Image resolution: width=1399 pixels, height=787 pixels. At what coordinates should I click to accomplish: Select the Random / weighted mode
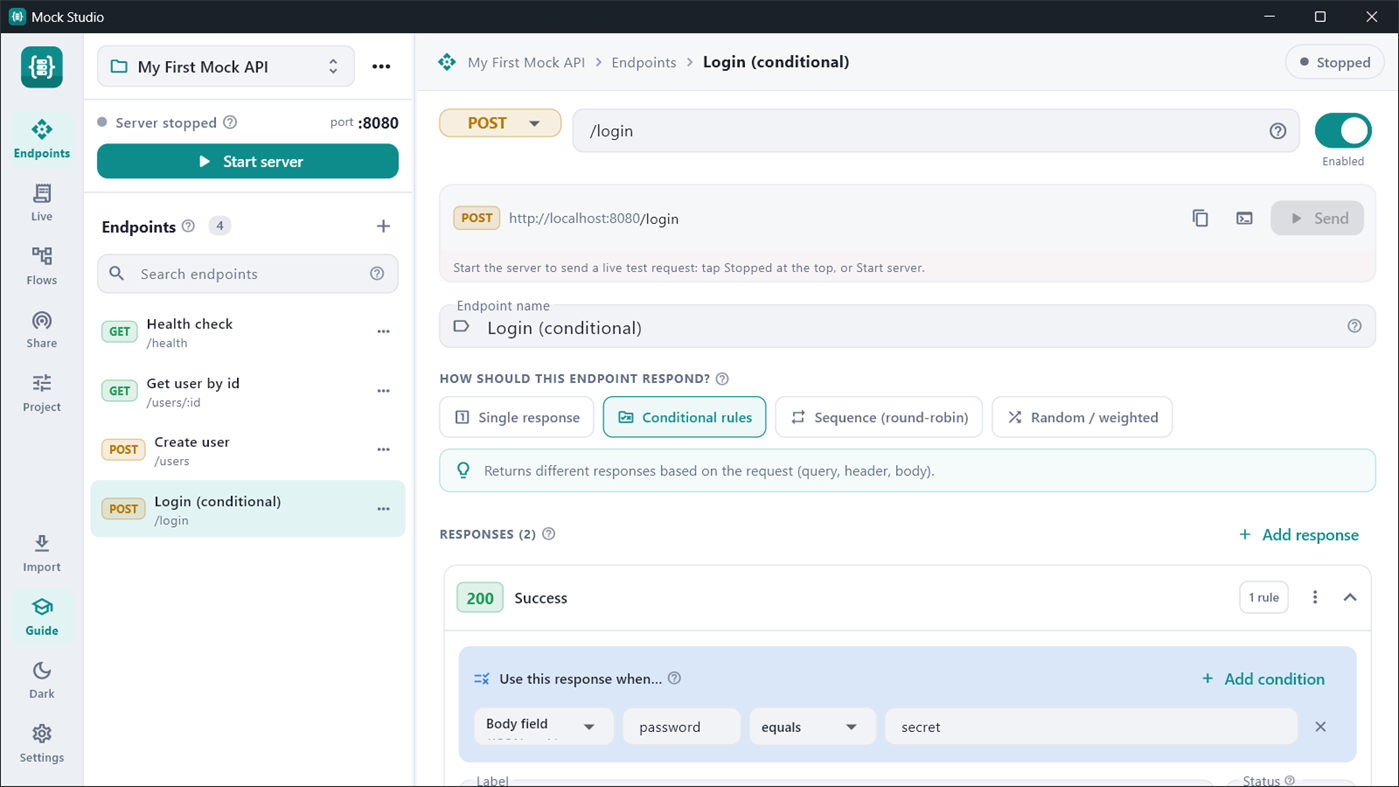pos(1082,417)
